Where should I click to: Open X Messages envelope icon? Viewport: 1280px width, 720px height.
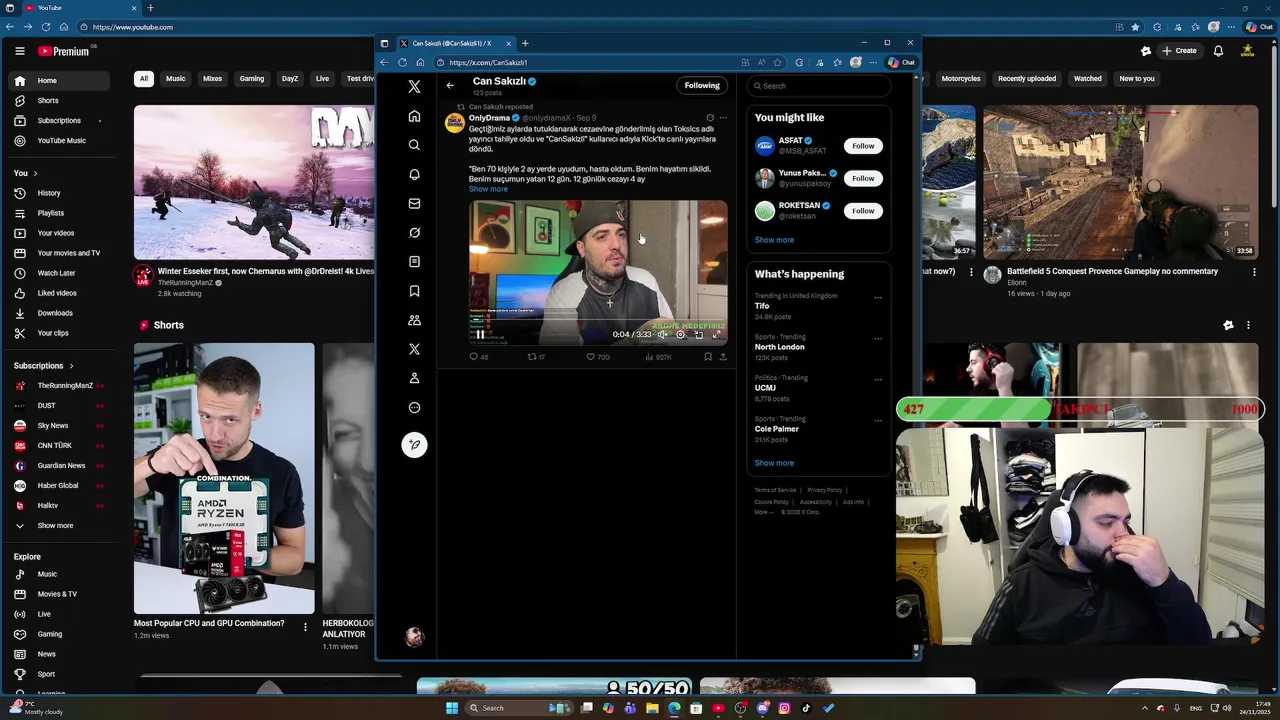(414, 203)
